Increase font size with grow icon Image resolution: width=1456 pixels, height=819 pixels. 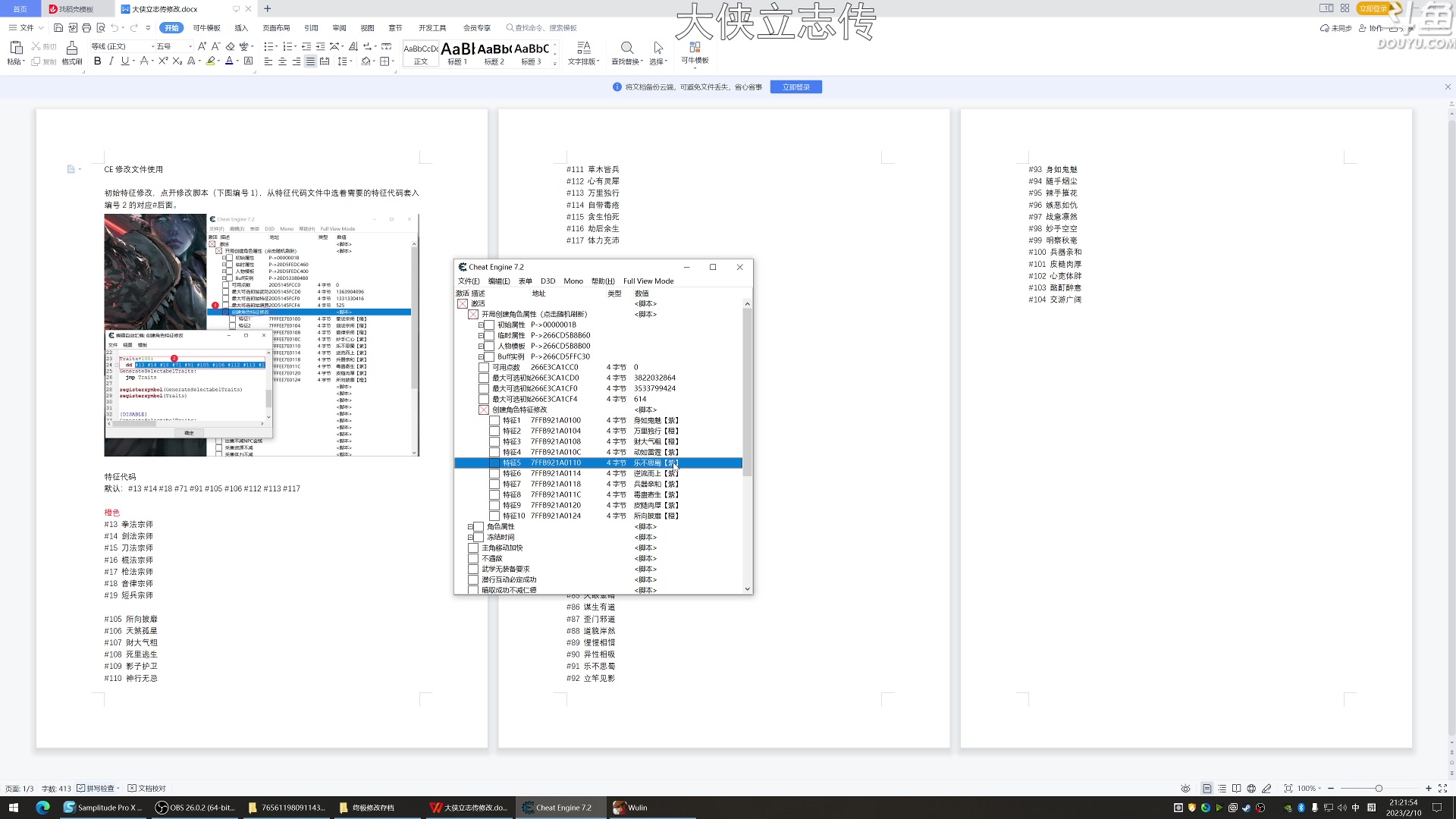(202, 46)
